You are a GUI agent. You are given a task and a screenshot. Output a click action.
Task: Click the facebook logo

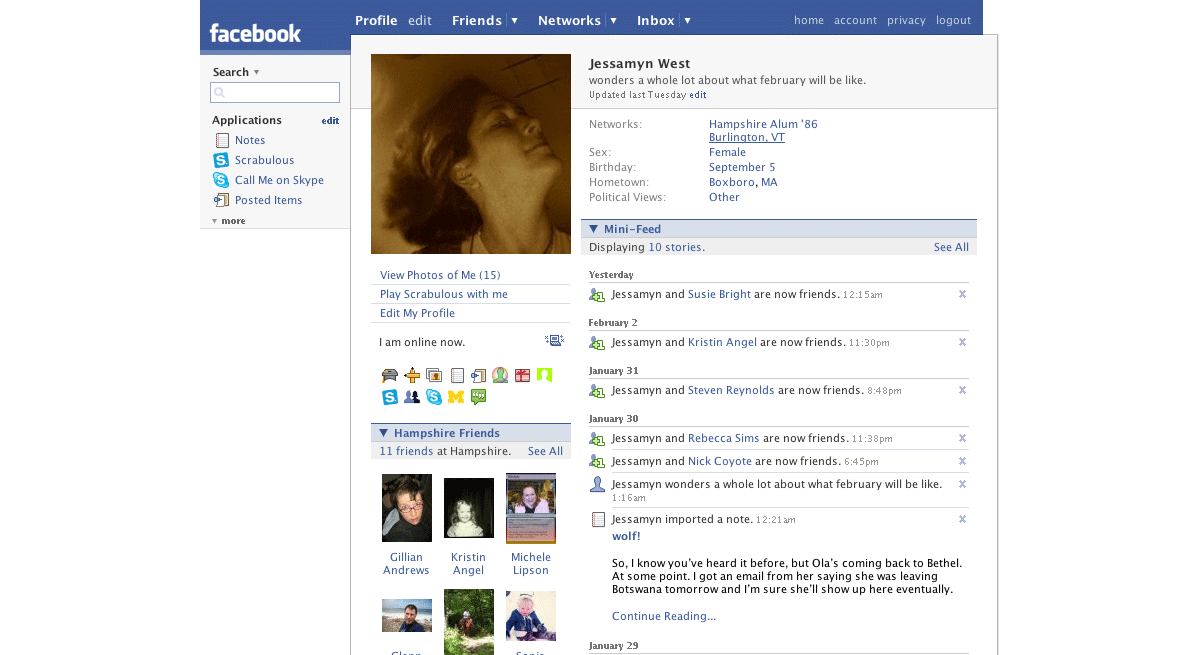point(255,33)
